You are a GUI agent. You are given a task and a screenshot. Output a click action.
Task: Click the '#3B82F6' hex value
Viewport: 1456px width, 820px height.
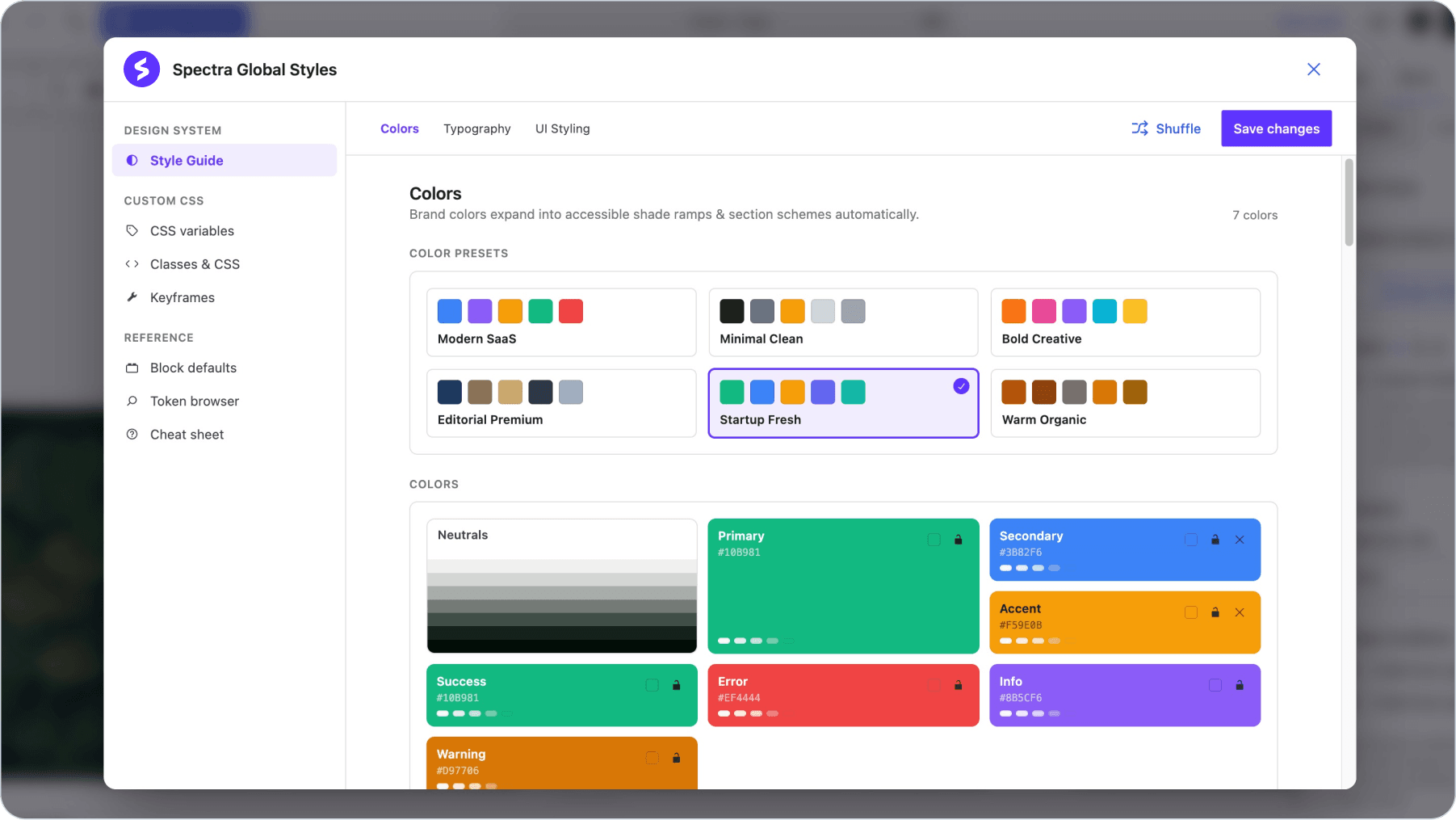click(1021, 553)
